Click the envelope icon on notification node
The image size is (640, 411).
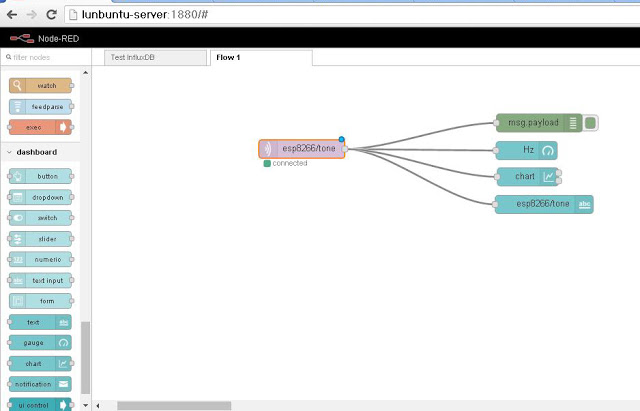tap(63, 384)
